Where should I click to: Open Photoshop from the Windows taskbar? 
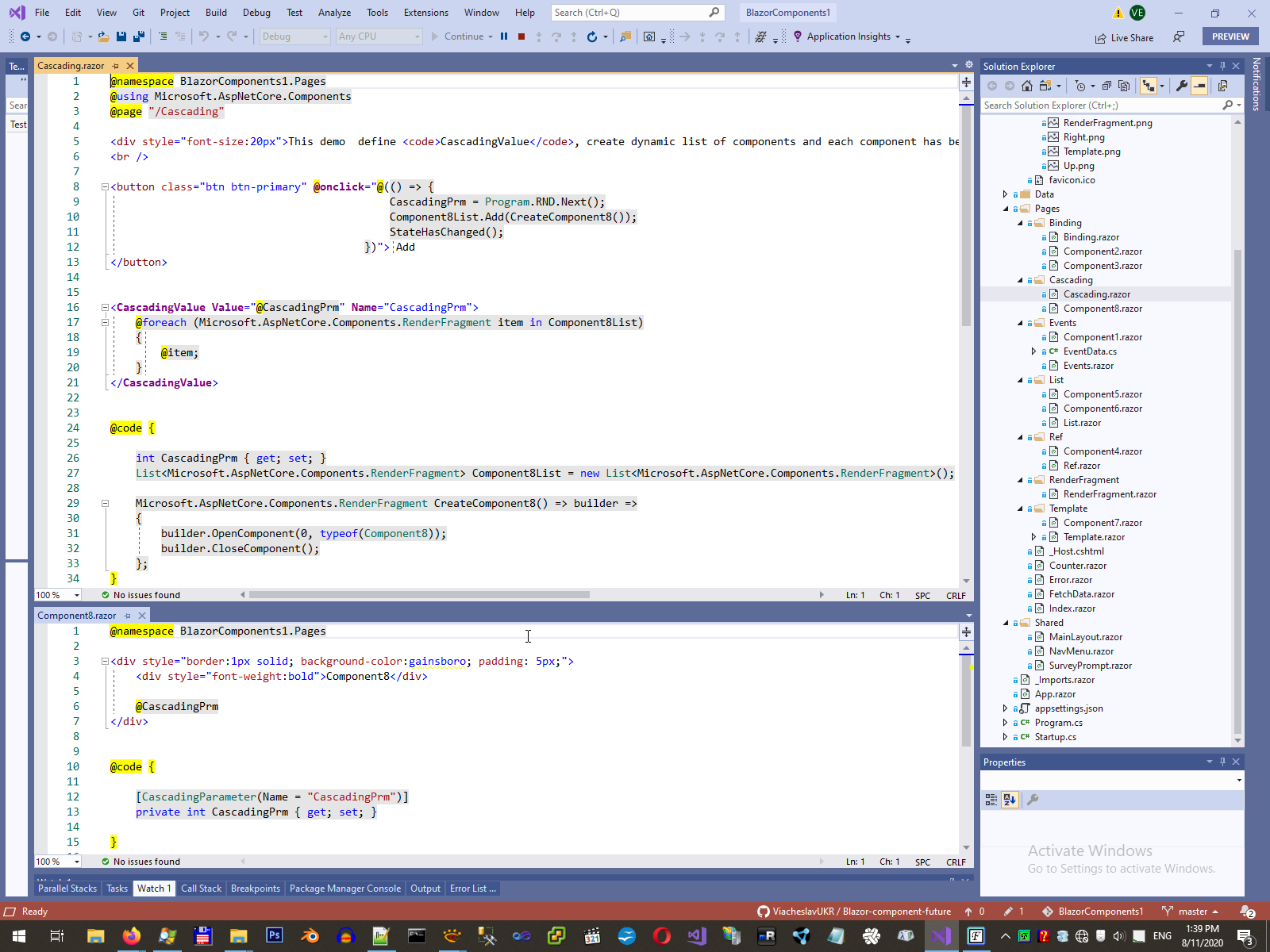pos(274,936)
